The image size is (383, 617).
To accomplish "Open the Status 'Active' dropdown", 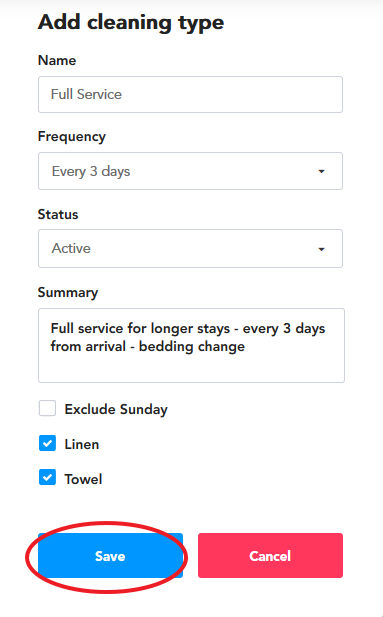I will [x=190, y=249].
